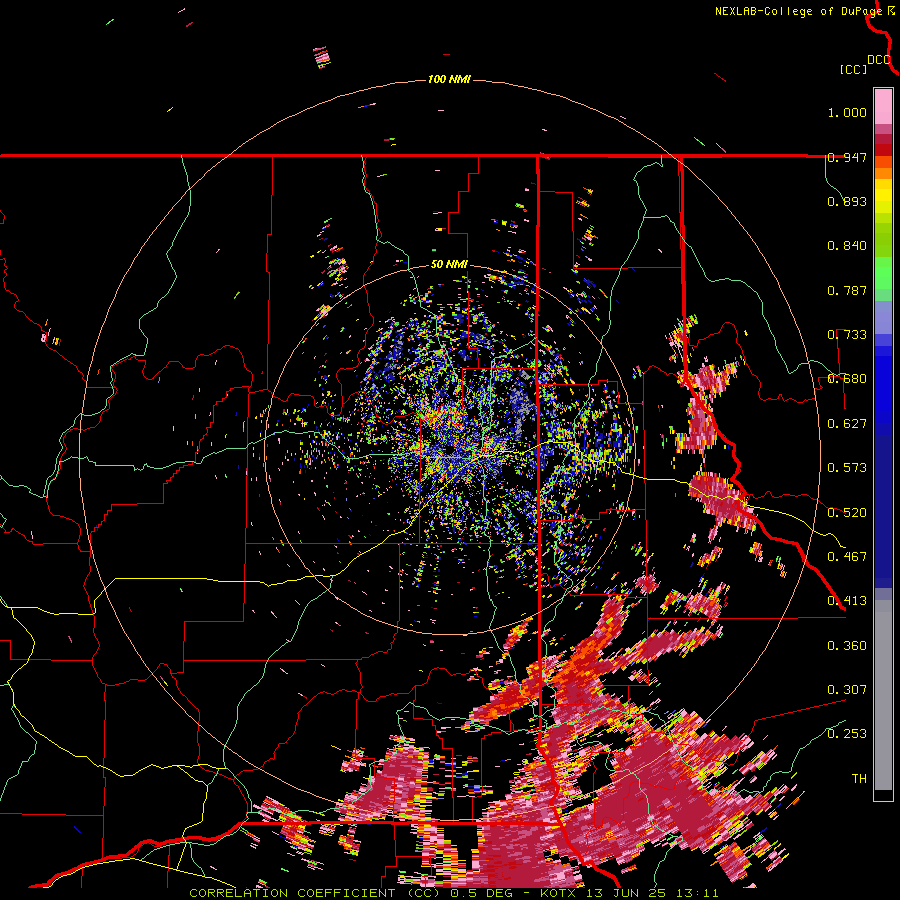Click the KOTX 13 JUN 25 13:11 timestamp
900x900 pixels.
(x=629, y=893)
